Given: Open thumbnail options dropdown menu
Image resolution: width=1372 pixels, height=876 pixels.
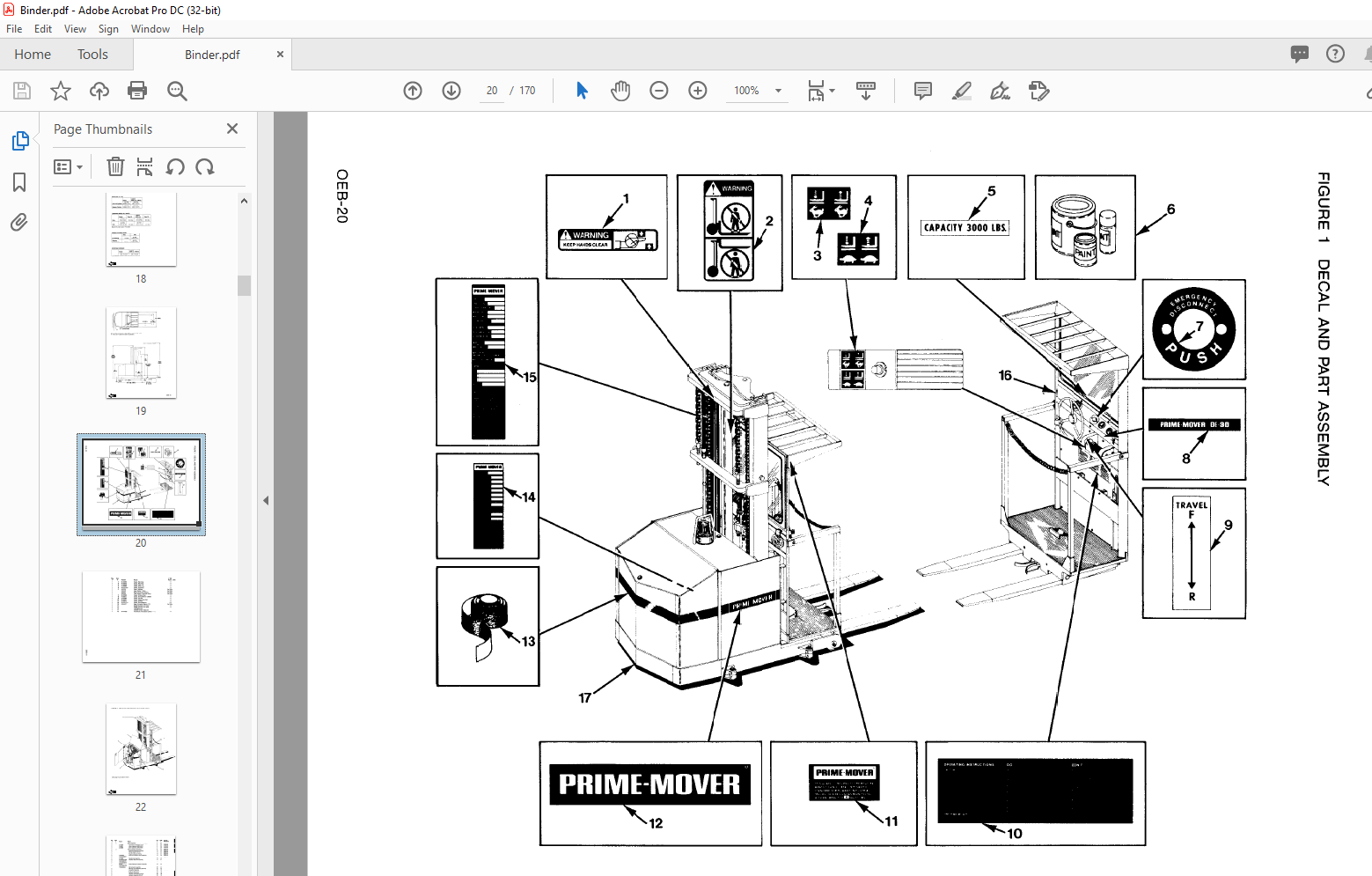Looking at the screenshot, I should coord(68,166).
